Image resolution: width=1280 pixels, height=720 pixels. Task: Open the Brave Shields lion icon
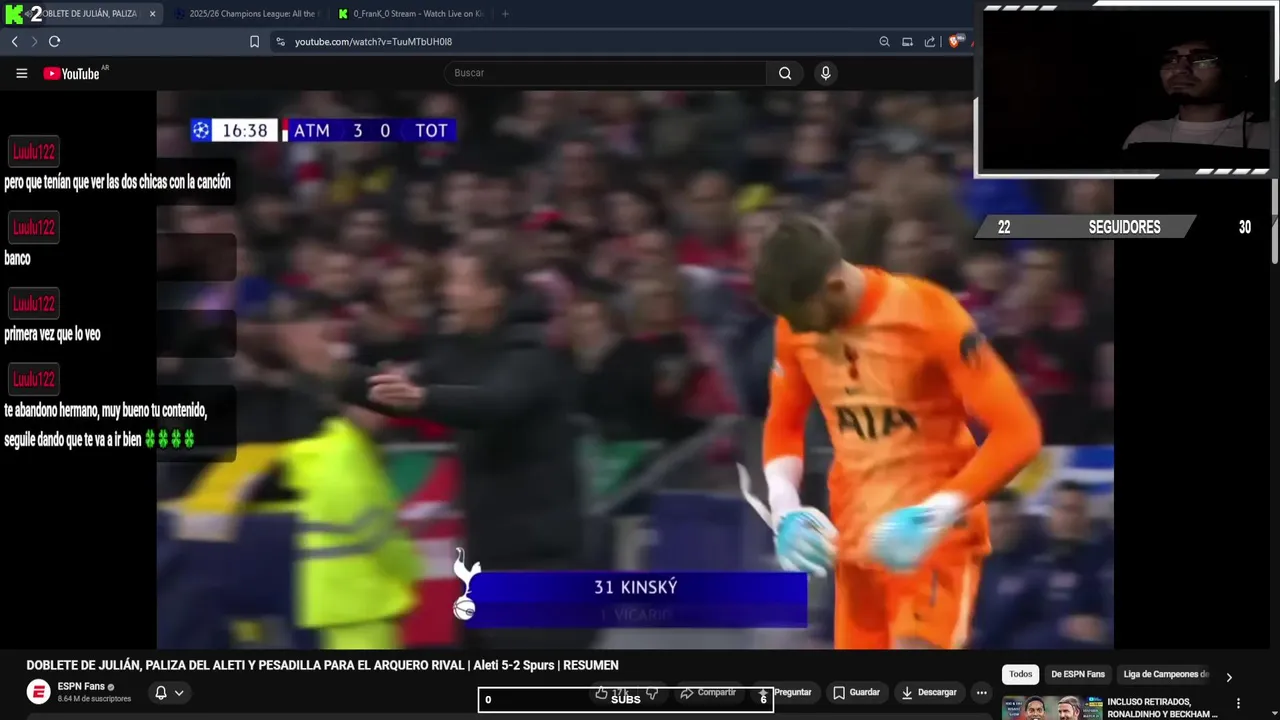pyautogui.click(x=955, y=42)
